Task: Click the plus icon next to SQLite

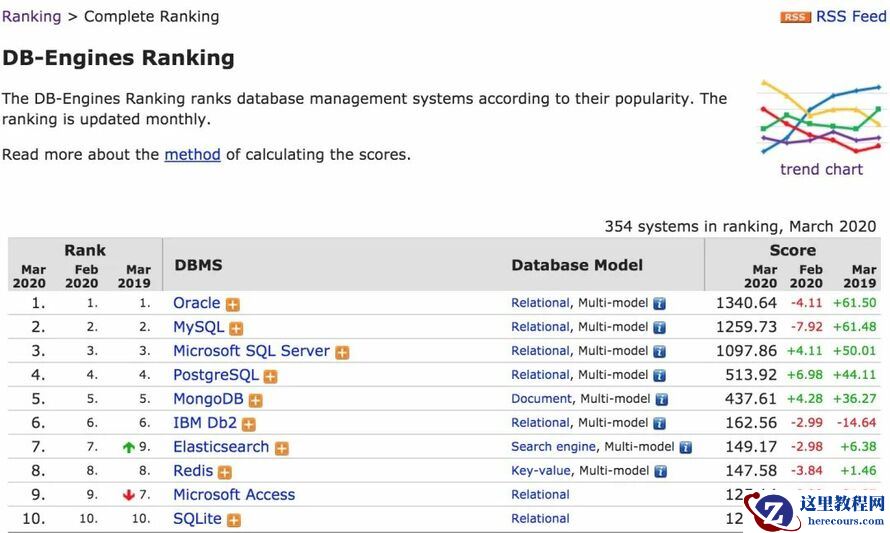Action: 233,520
